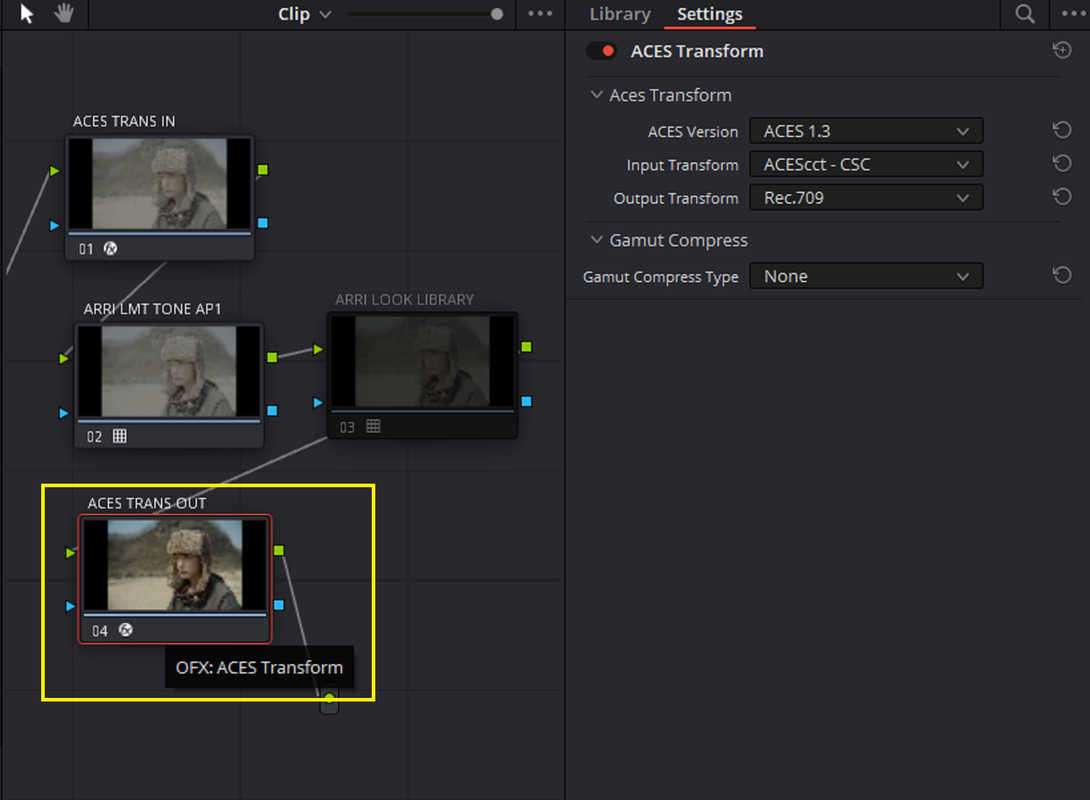Click the node graph output connector
Viewport: 1090px width, 800px height.
(x=329, y=699)
